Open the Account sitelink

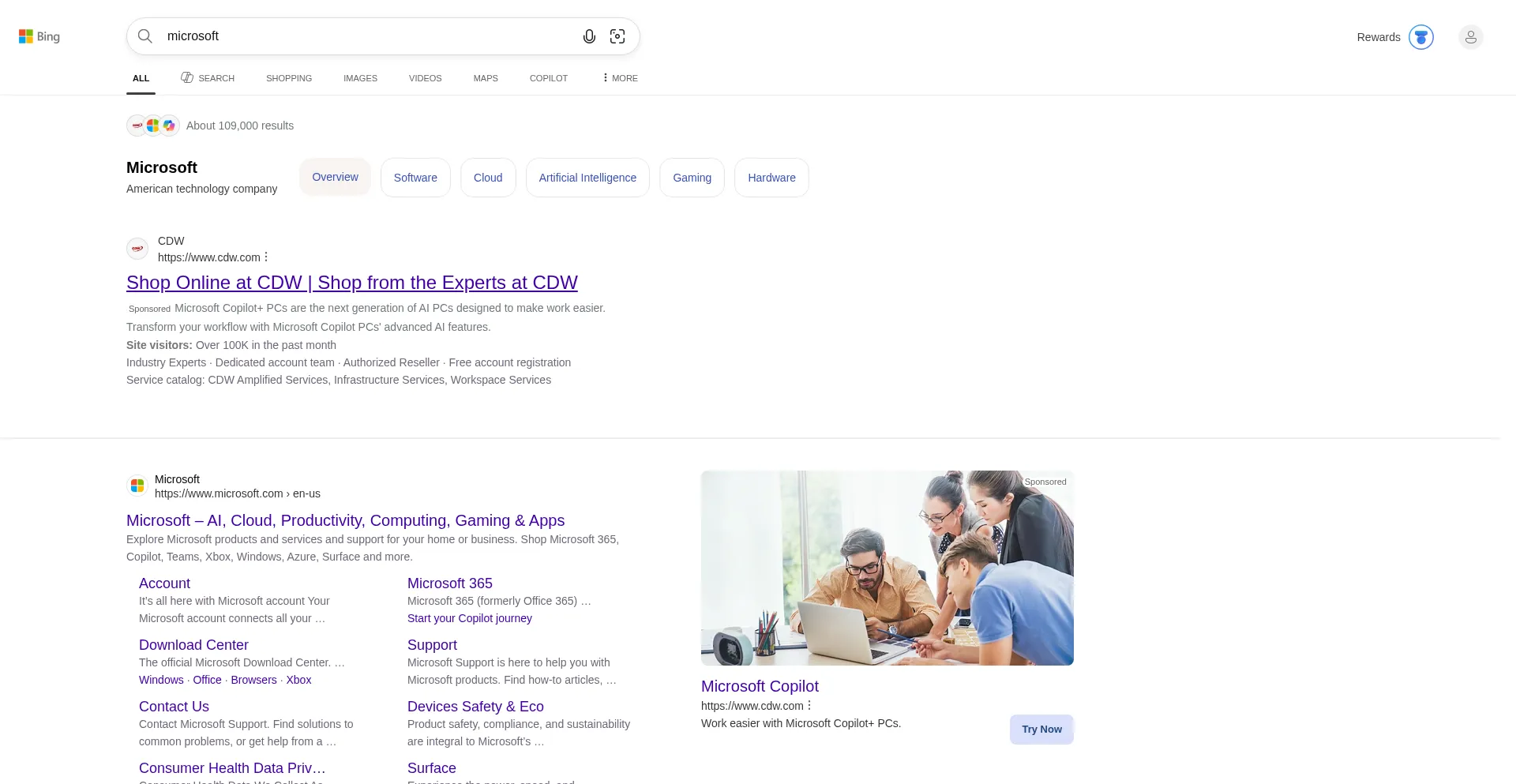coord(164,583)
